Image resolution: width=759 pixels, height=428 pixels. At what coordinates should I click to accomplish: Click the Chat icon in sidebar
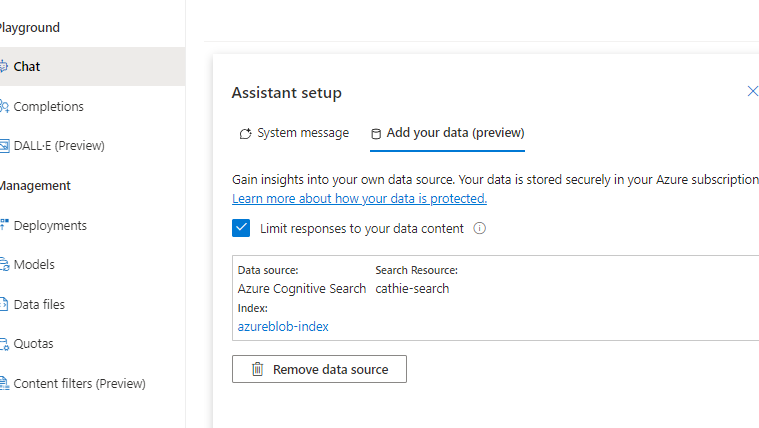coord(4,67)
